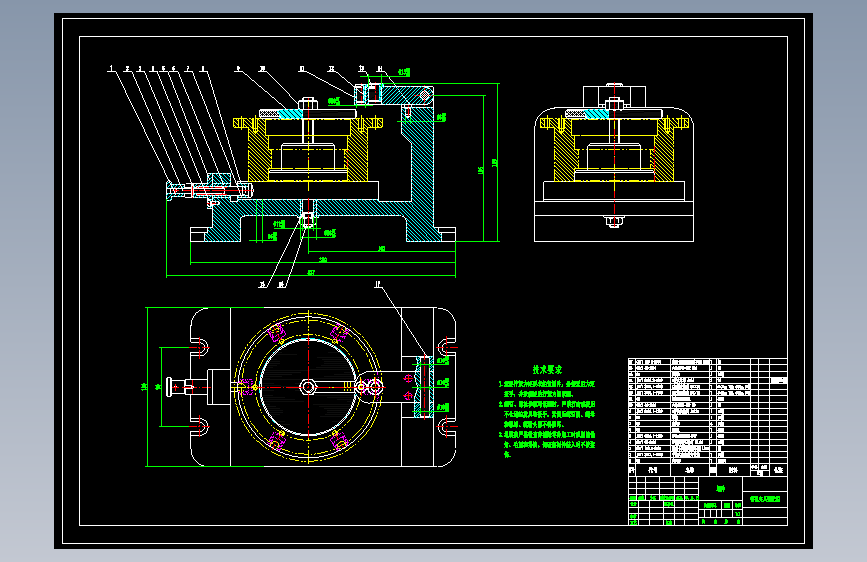This screenshot has height=562, width=867.
Task: Click the bottom-right U-slot in the base plate
Action: pyautogui.click(x=447, y=426)
